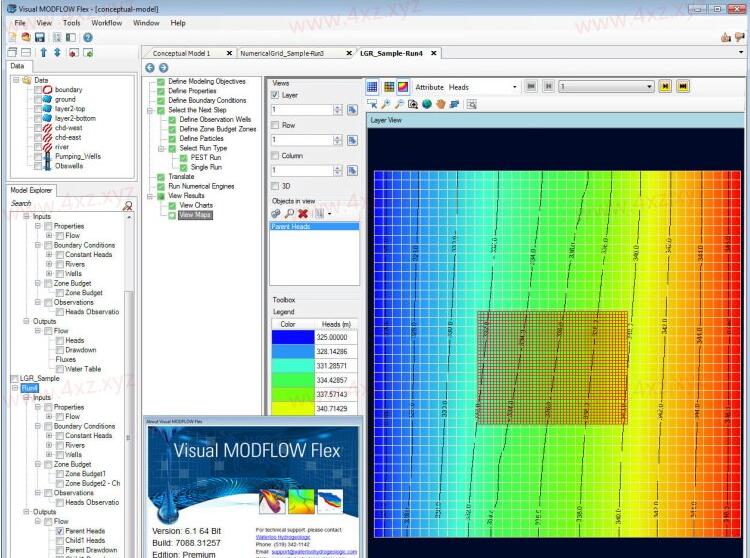Toggle the colored cells grid icon

(389, 87)
